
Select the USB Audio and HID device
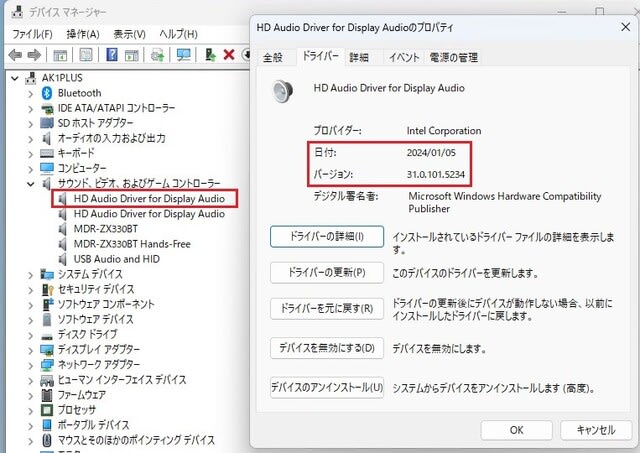tap(116, 259)
